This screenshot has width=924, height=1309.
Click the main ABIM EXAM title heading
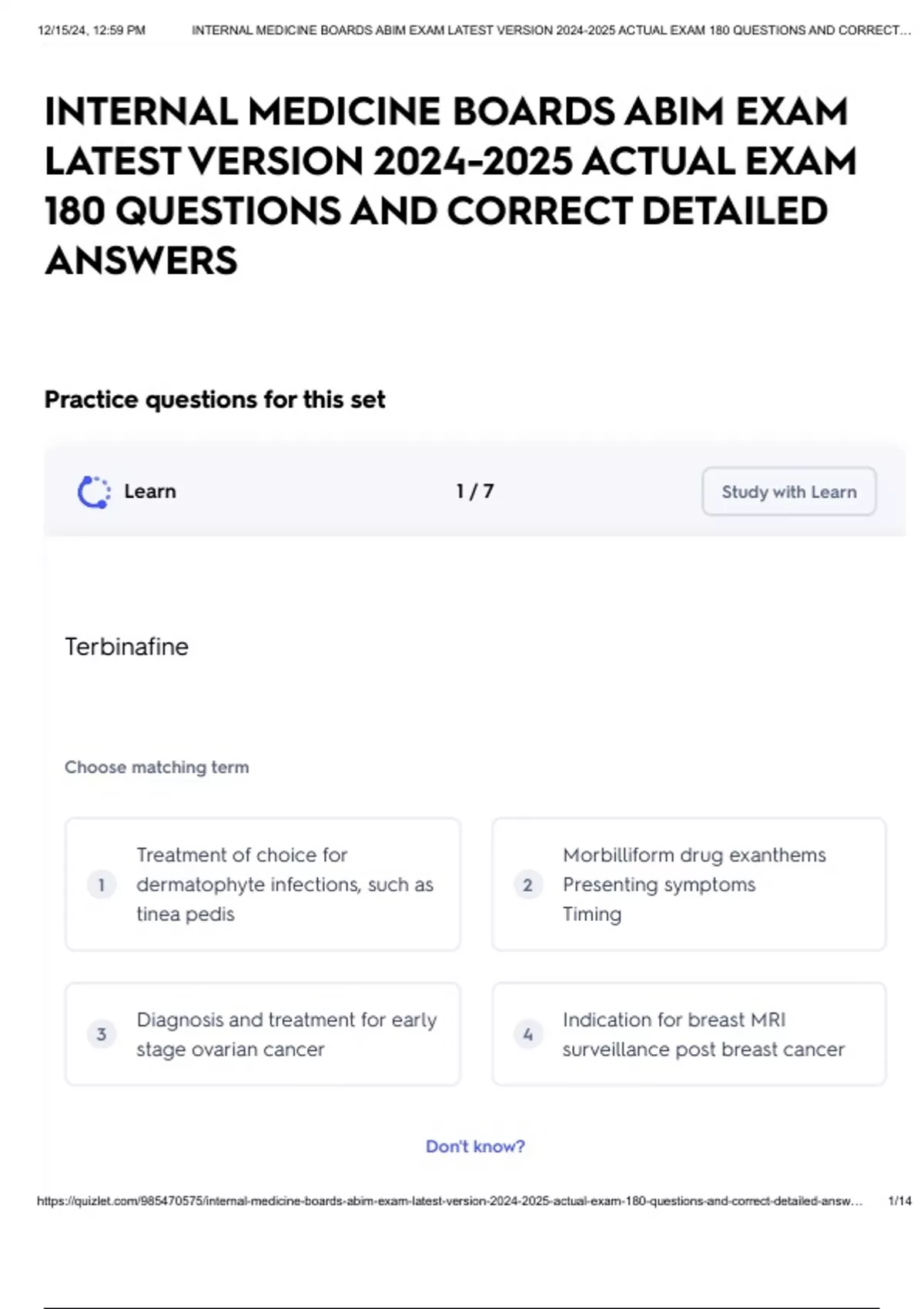(450, 186)
